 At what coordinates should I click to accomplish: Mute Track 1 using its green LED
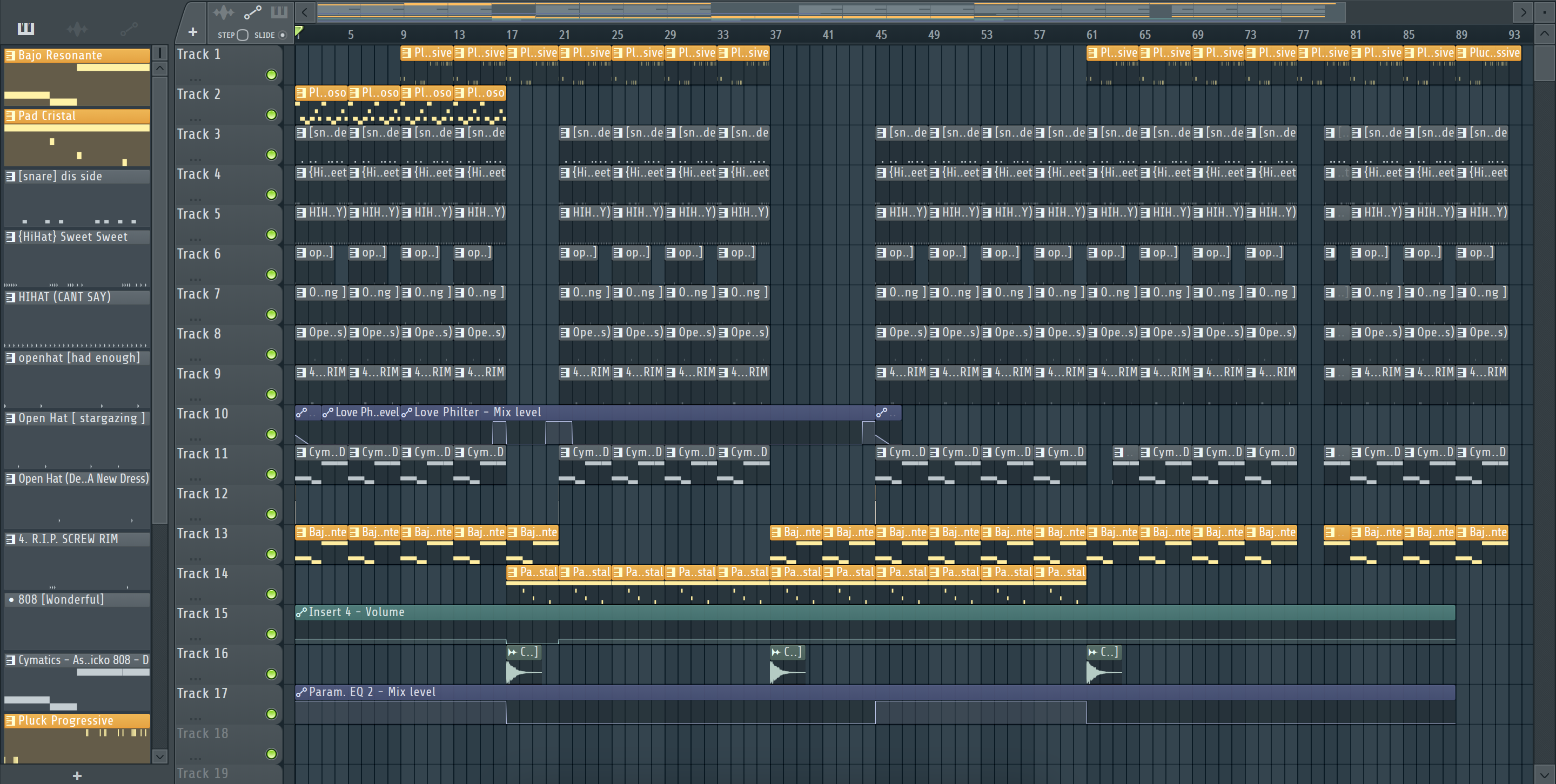point(271,75)
